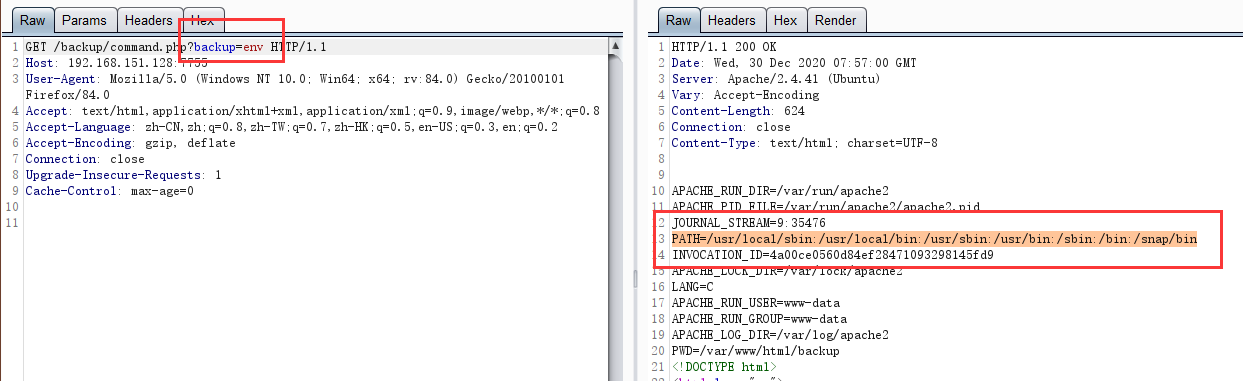1243x381 pixels.
Task: Open the request Headers tab
Action: [x=149, y=20]
